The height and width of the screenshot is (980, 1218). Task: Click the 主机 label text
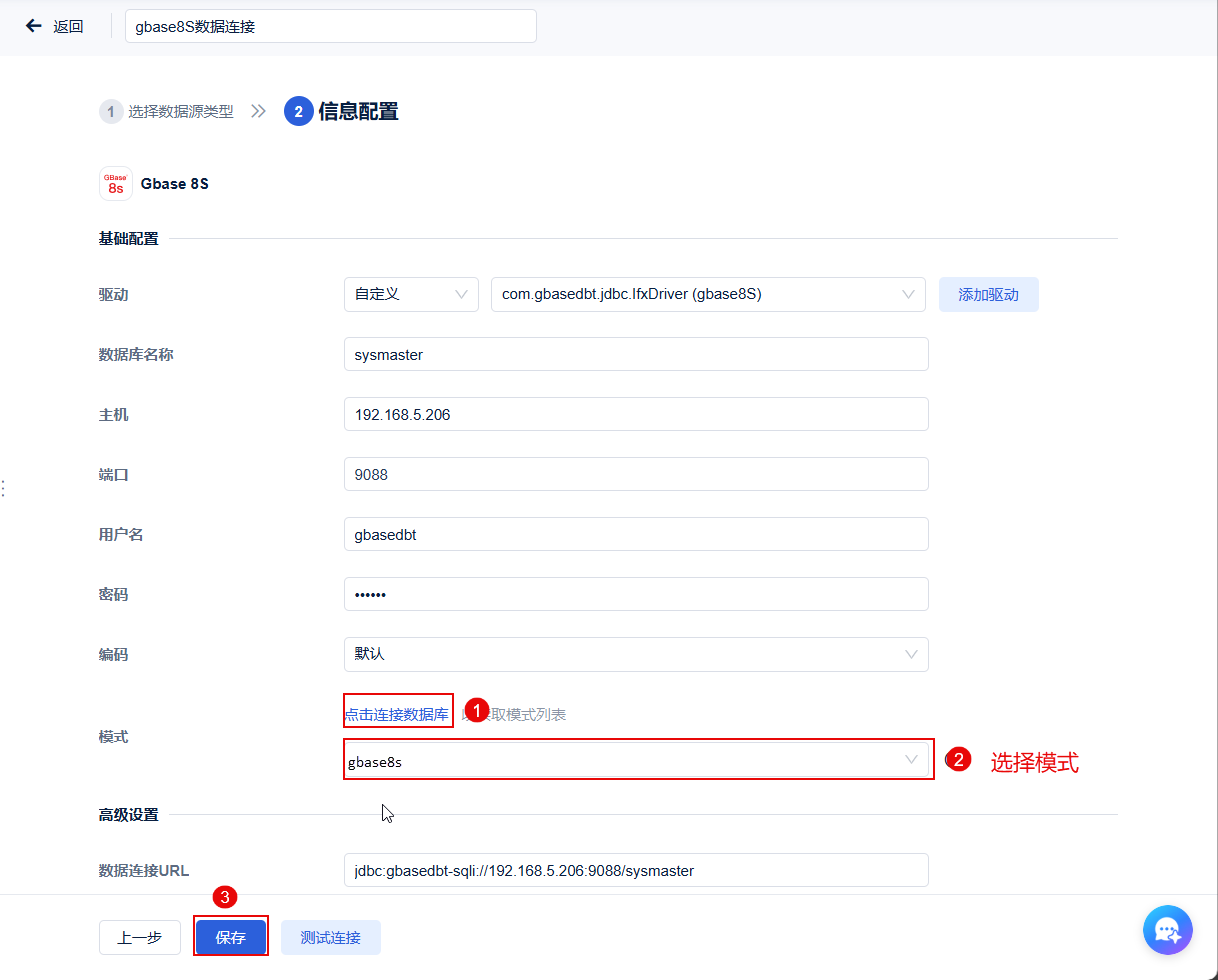point(114,414)
